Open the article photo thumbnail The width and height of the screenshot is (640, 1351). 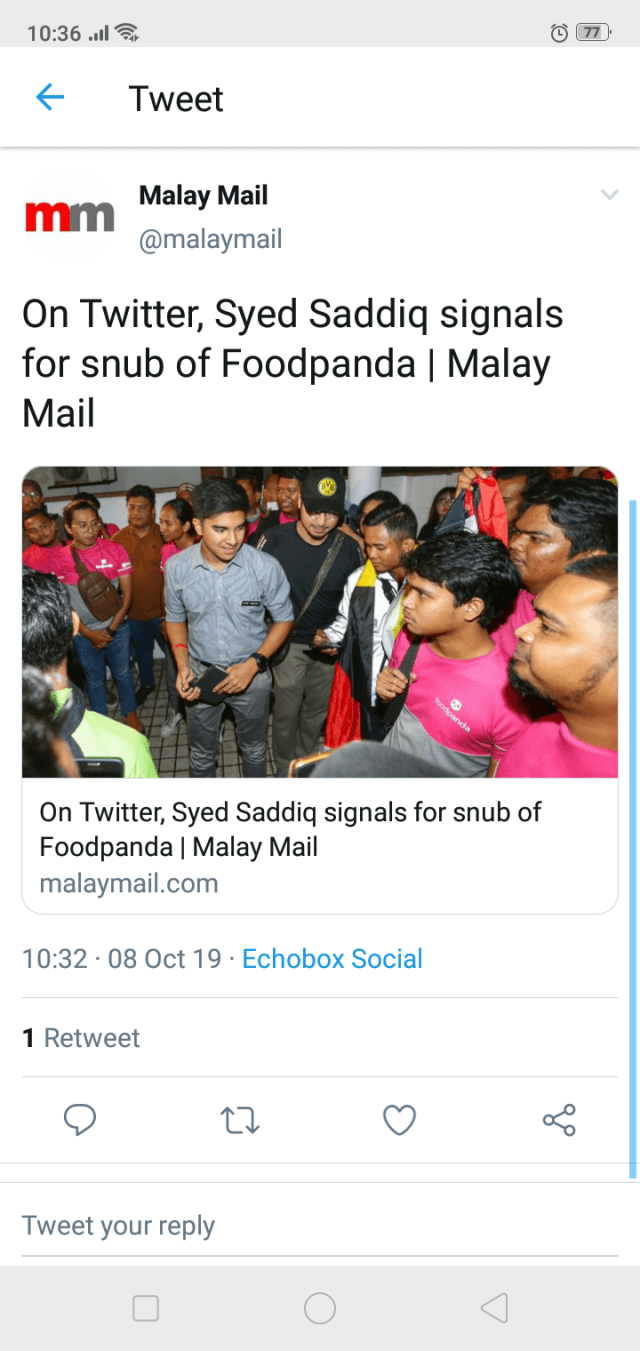320,622
